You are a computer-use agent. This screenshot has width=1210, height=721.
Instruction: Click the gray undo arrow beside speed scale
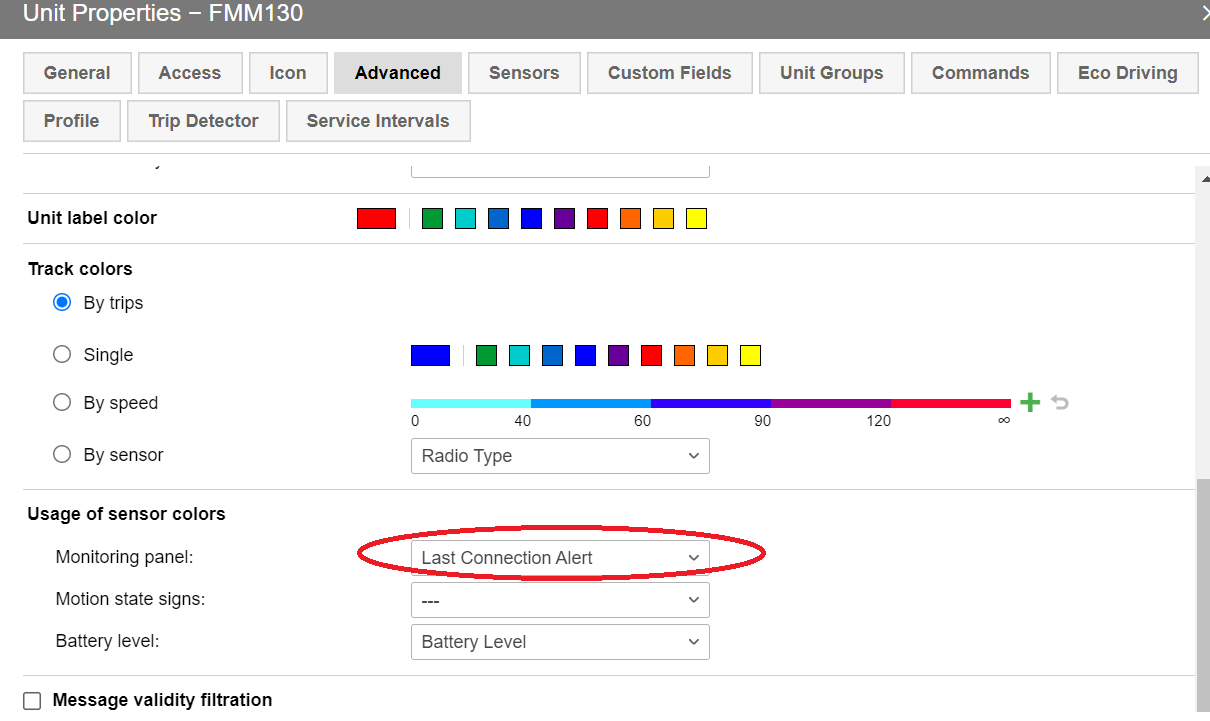1060,403
